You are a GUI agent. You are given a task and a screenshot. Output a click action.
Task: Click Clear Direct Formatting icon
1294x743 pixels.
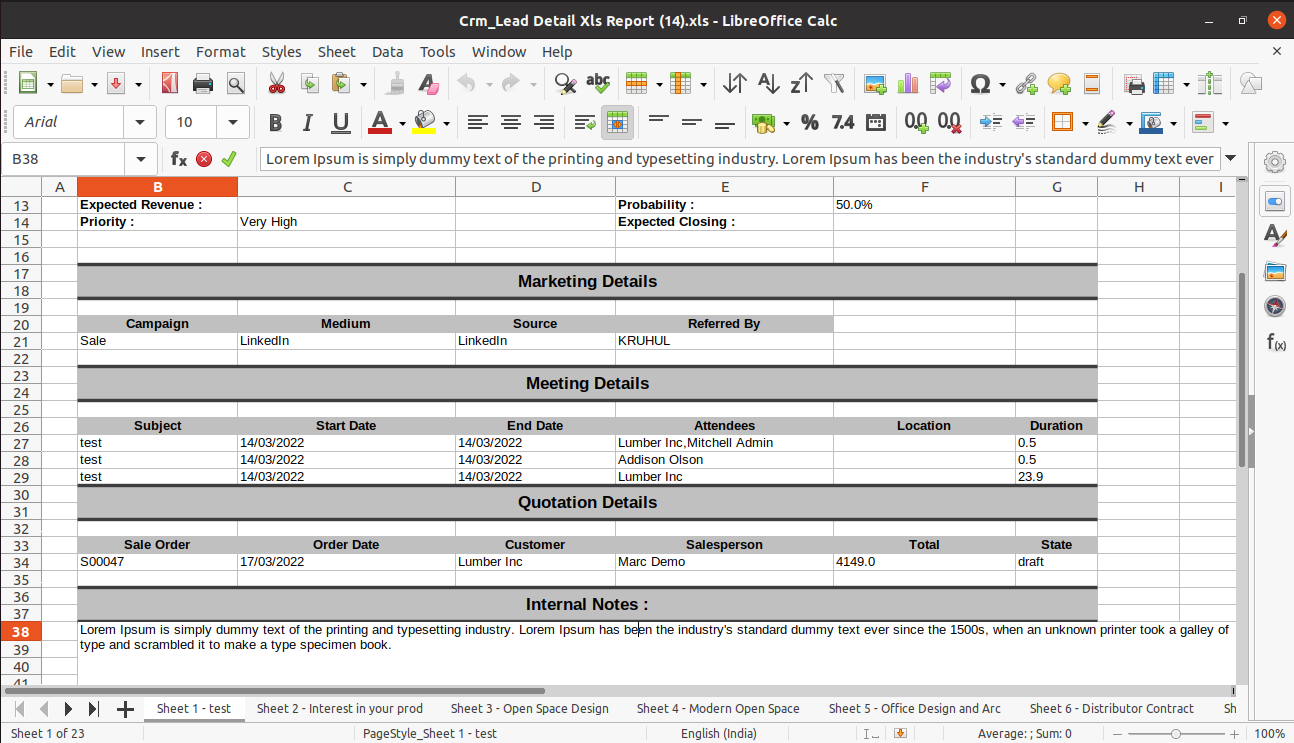click(428, 84)
